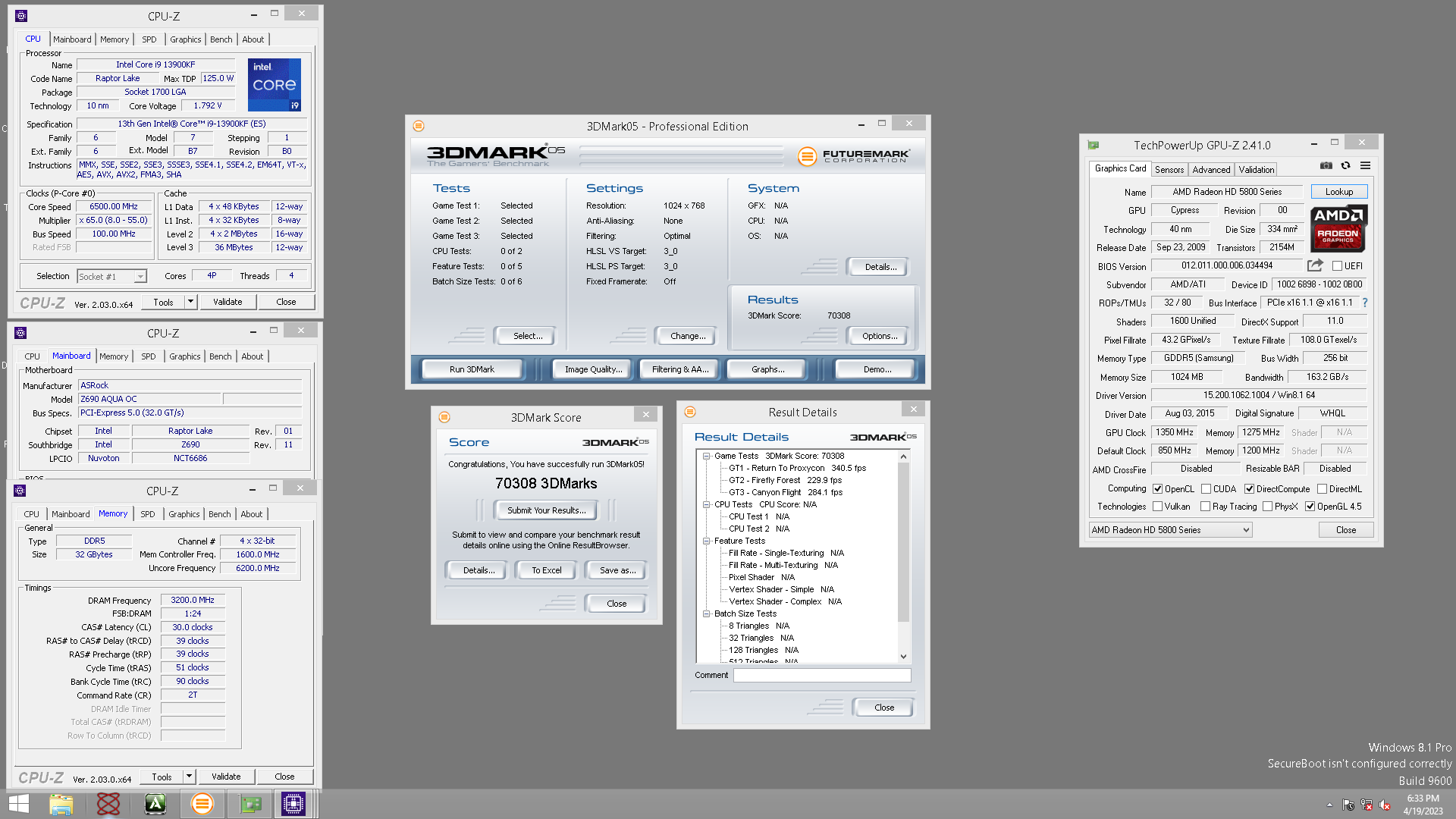Viewport: 1456px width, 819px height.
Task: Switch to CPU-Z via taskbar icon
Action: pyautogui.click(x=293, y=804)
